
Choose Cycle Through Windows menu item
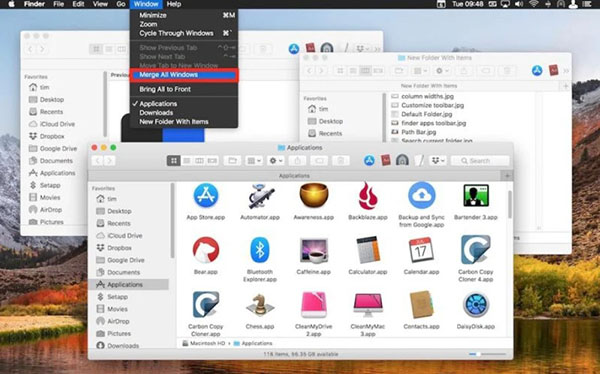[x=184, y=33]
